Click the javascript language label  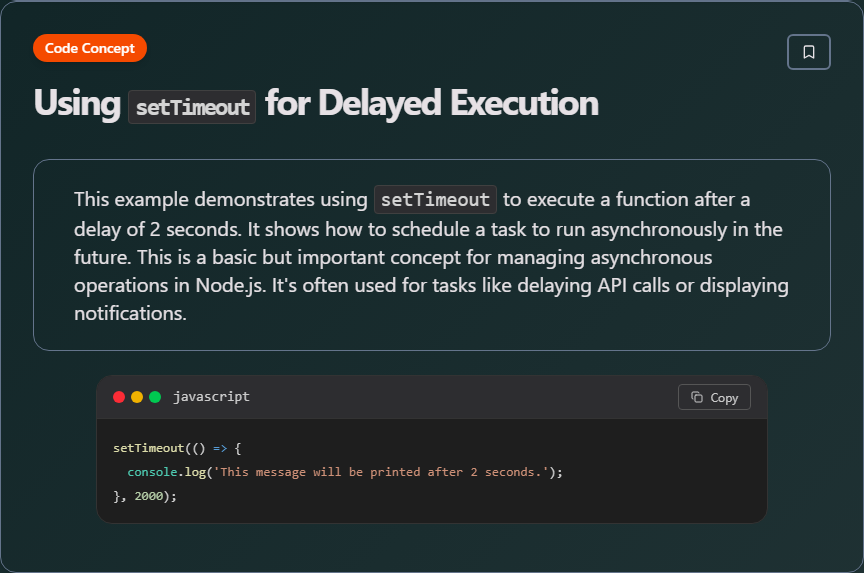coord(212,397)
